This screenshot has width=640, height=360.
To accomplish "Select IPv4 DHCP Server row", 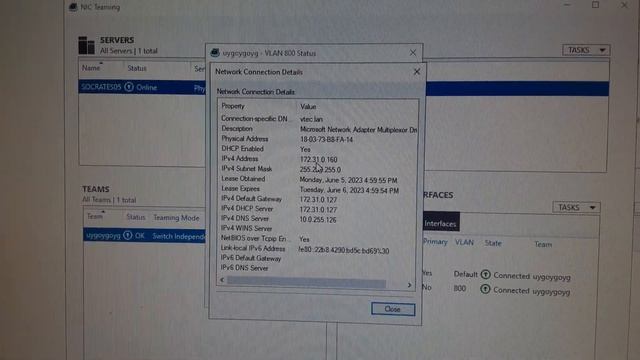I will tap(318, 209).
